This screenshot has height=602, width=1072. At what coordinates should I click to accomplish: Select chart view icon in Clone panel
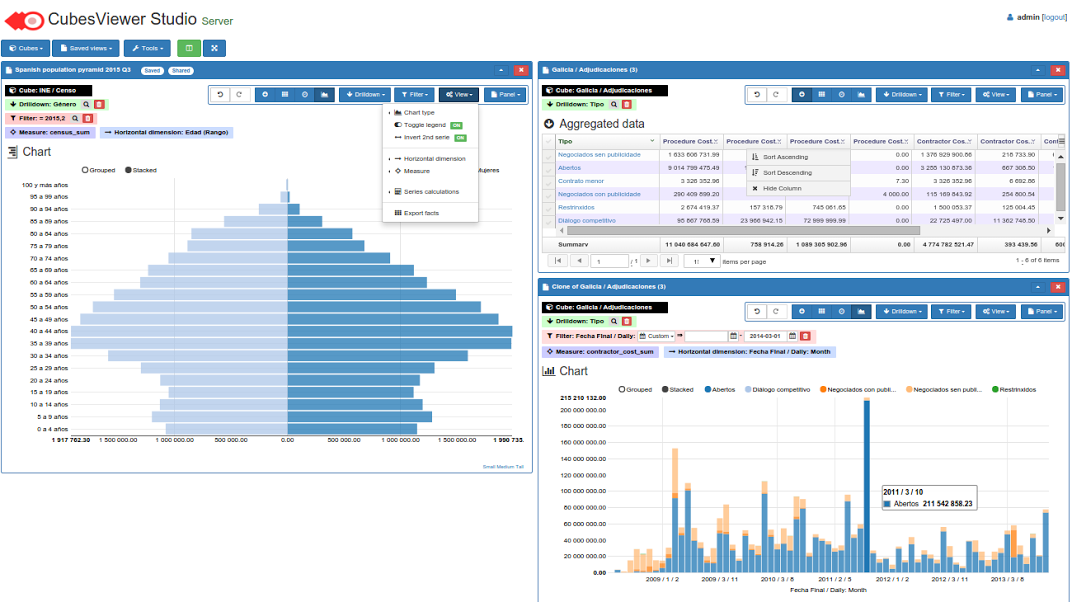tap(861, 312)
